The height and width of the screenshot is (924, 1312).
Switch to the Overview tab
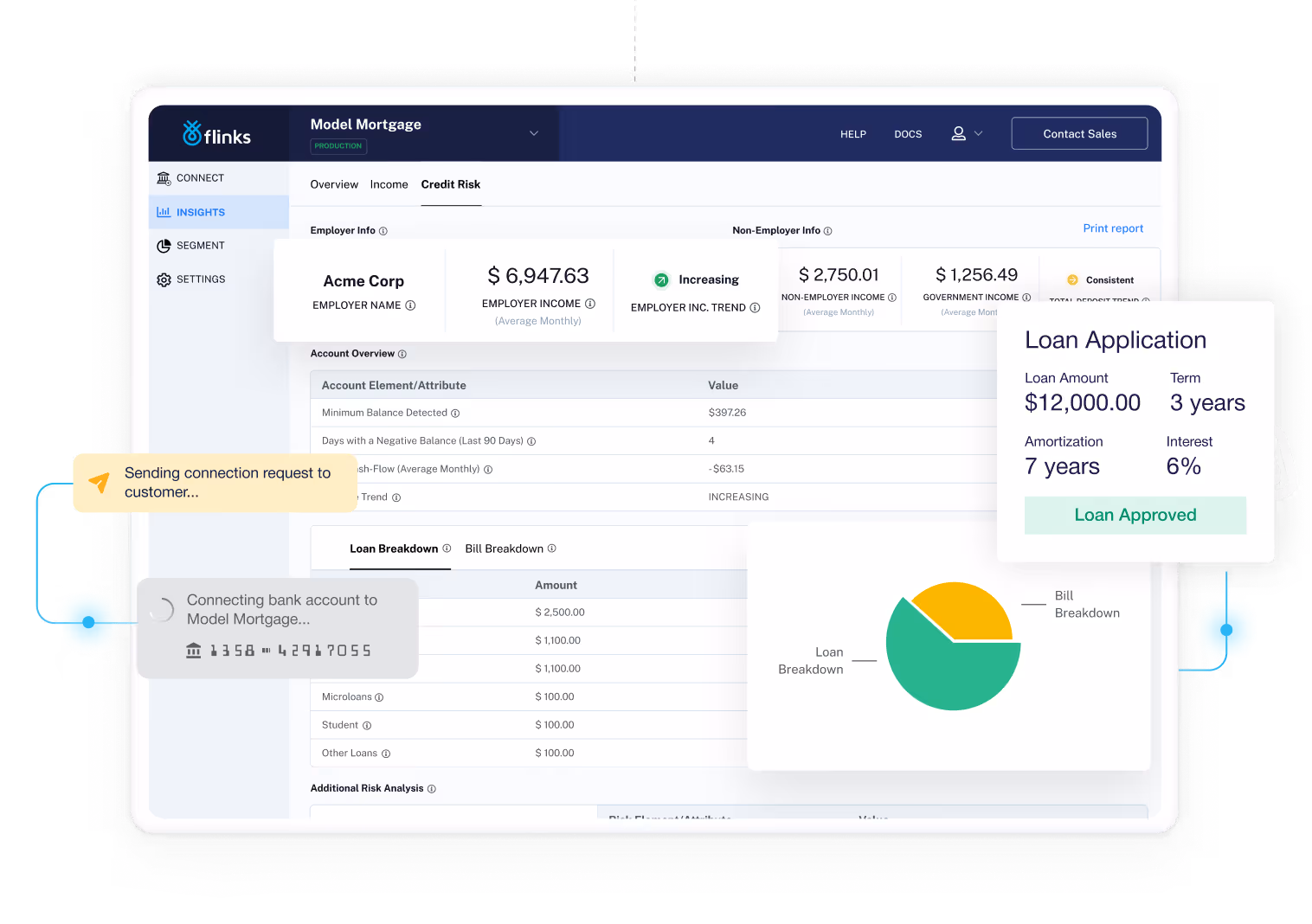334,184
